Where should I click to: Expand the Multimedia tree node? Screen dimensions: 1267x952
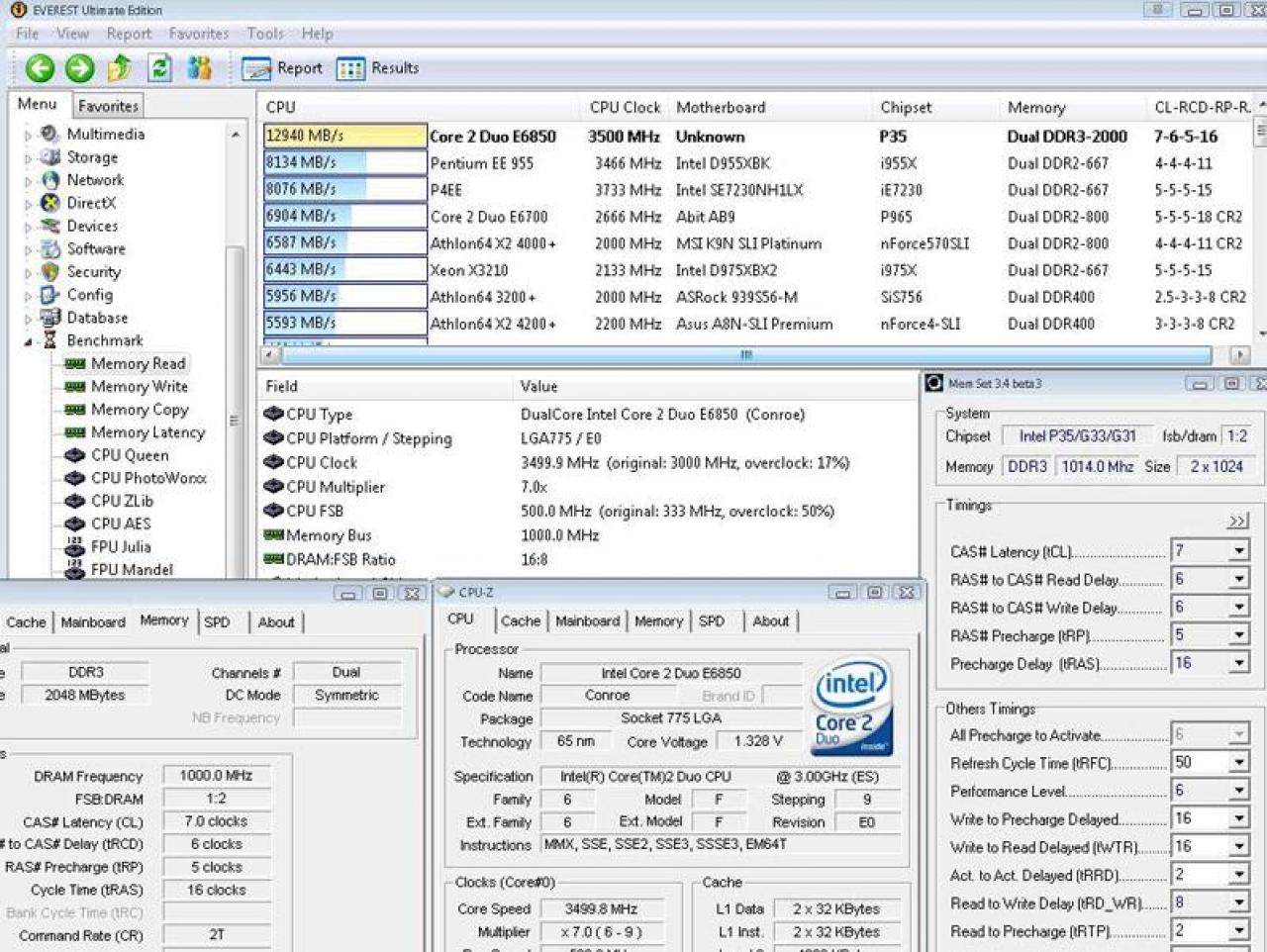click(28, 135)
